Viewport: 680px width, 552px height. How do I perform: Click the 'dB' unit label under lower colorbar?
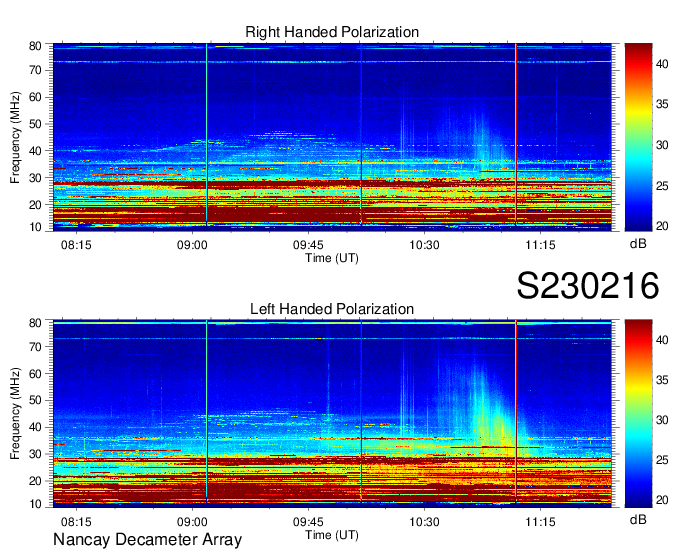638,519
